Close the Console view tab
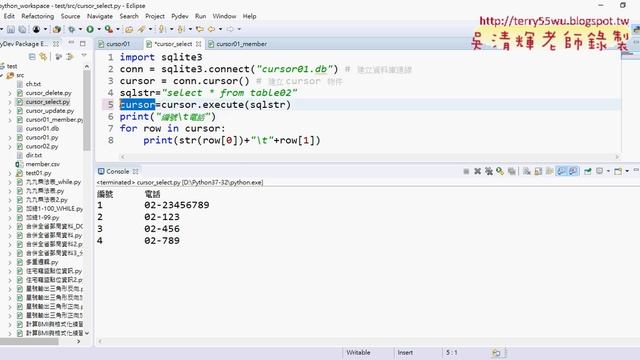 pos(136,171)
